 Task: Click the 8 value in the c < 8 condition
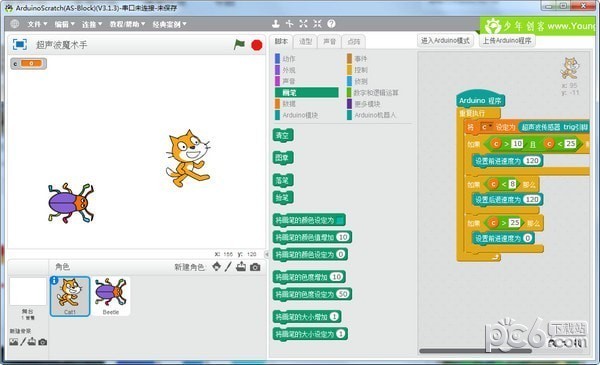coord(512,184)
